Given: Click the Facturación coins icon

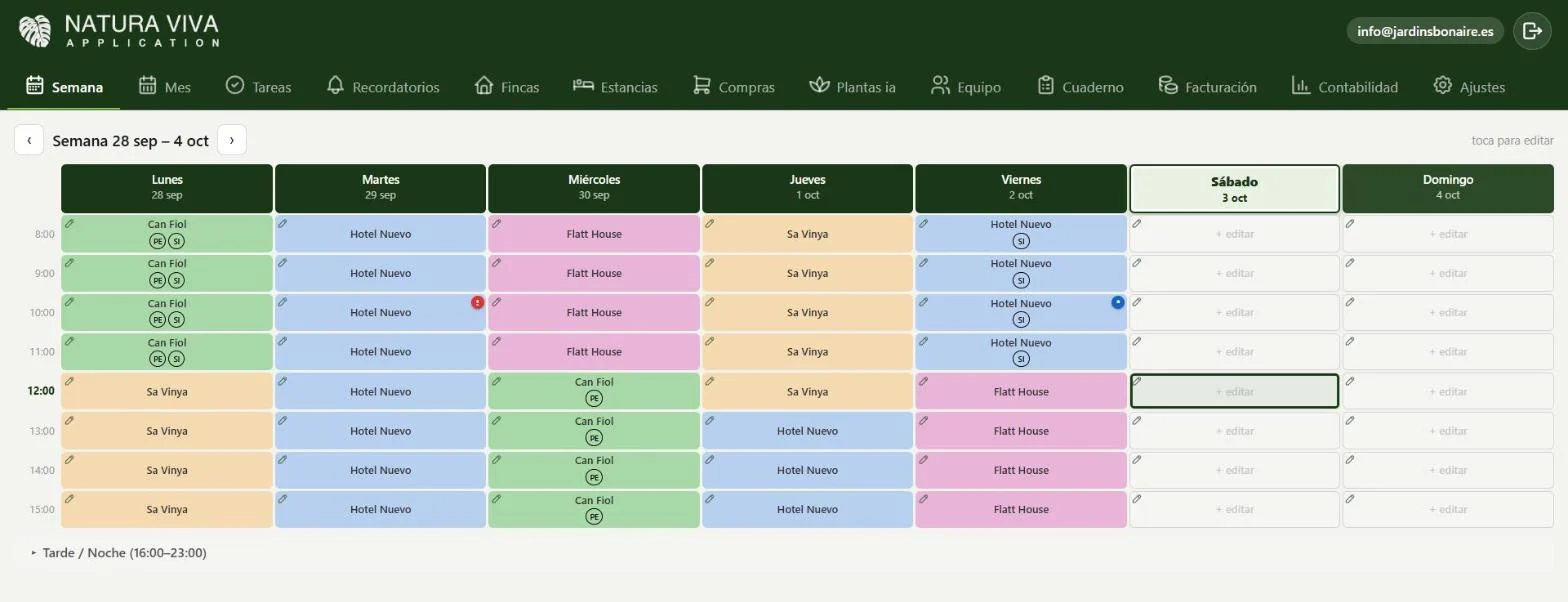Looking at the screenshot, I should coord(1168,86).
